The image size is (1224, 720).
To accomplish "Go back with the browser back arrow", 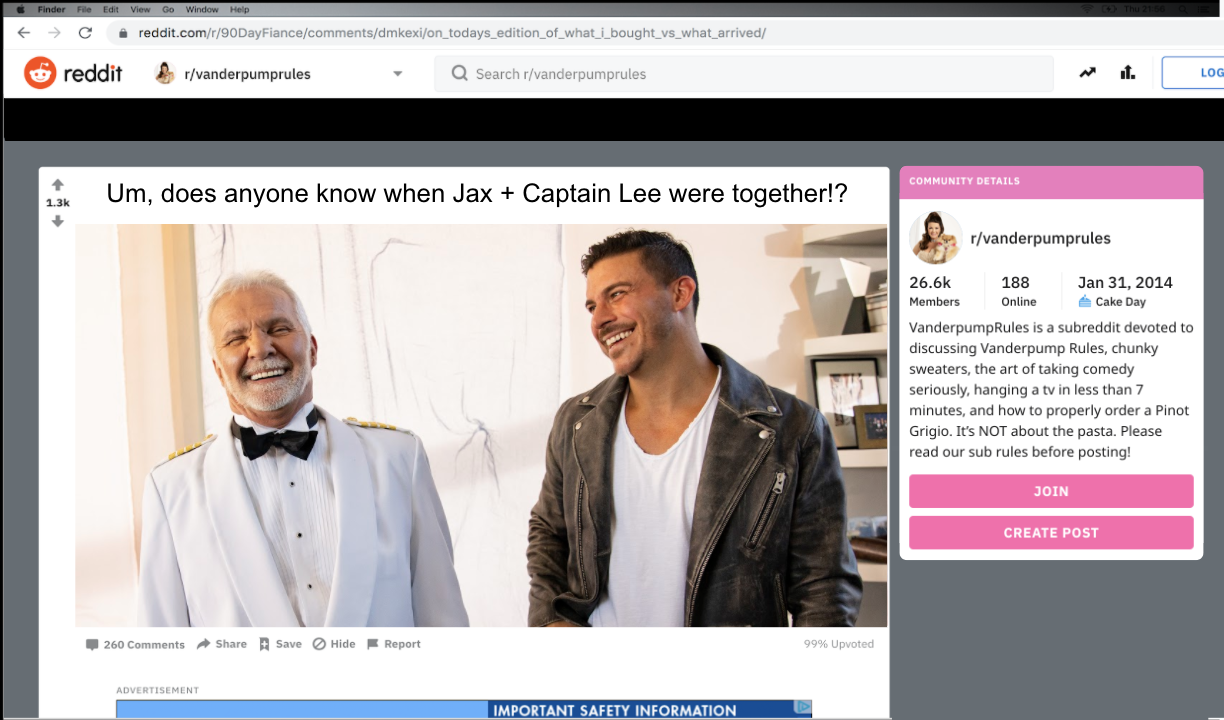I will [24, 32].
